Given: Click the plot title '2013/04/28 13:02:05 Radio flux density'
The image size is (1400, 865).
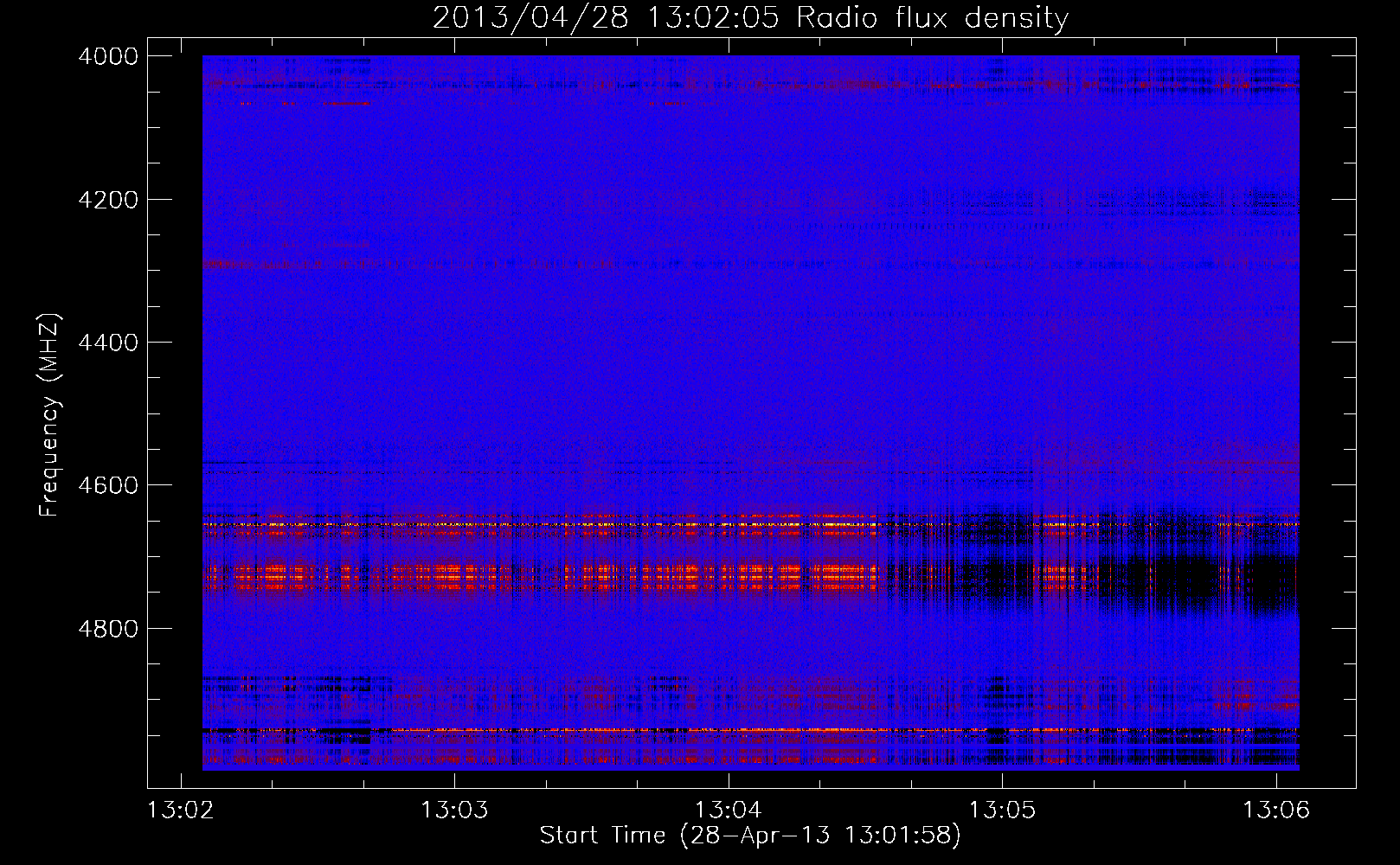Looking at the screenshot, I should point(750,18).
